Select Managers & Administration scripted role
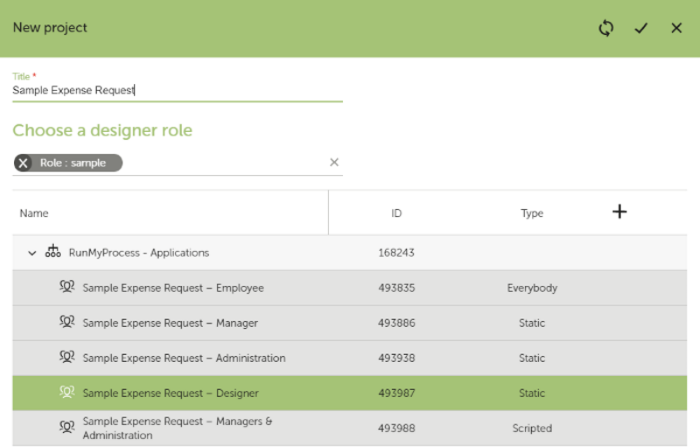 [350, 428]
